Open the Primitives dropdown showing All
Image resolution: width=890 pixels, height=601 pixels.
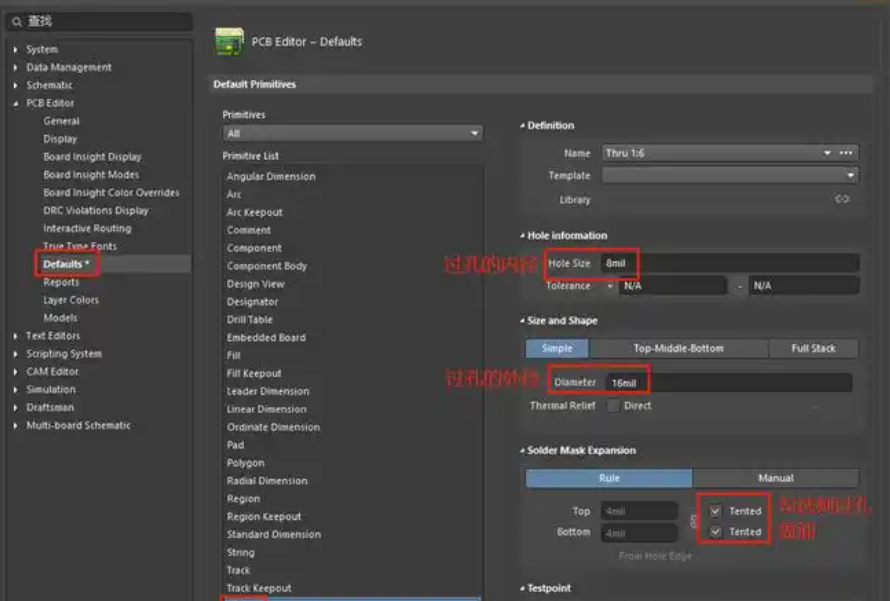[351, 133]
